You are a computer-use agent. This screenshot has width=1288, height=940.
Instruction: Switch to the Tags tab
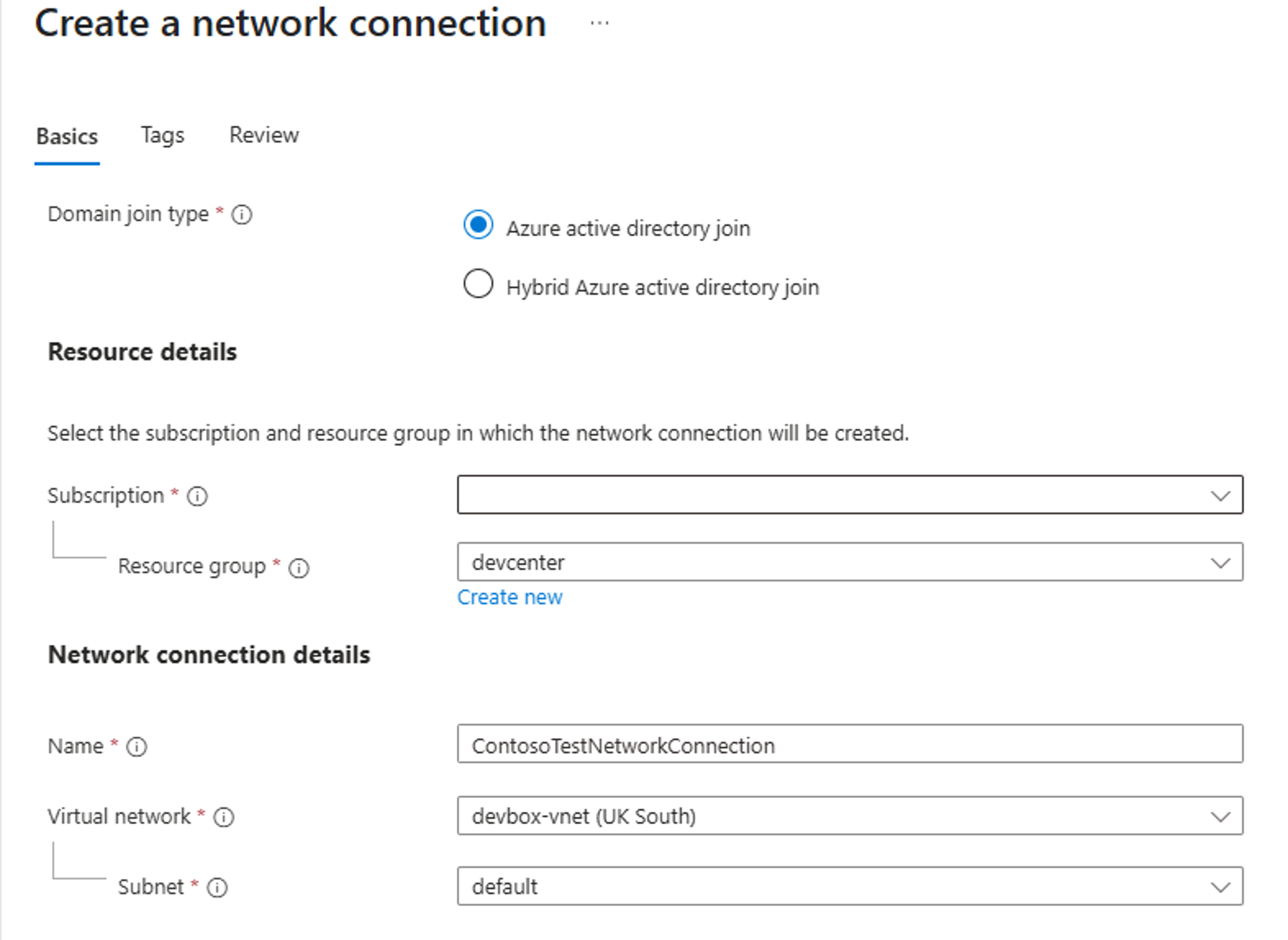pyautogui.click(x=163, y=135)
